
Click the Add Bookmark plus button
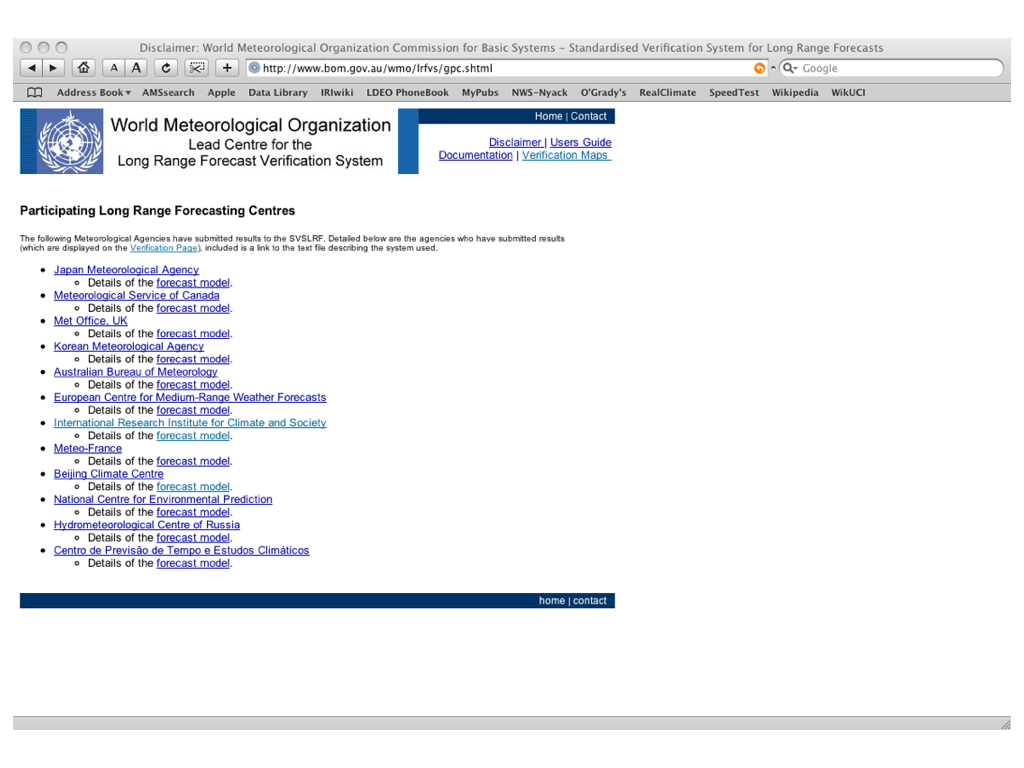click(227, 68)
